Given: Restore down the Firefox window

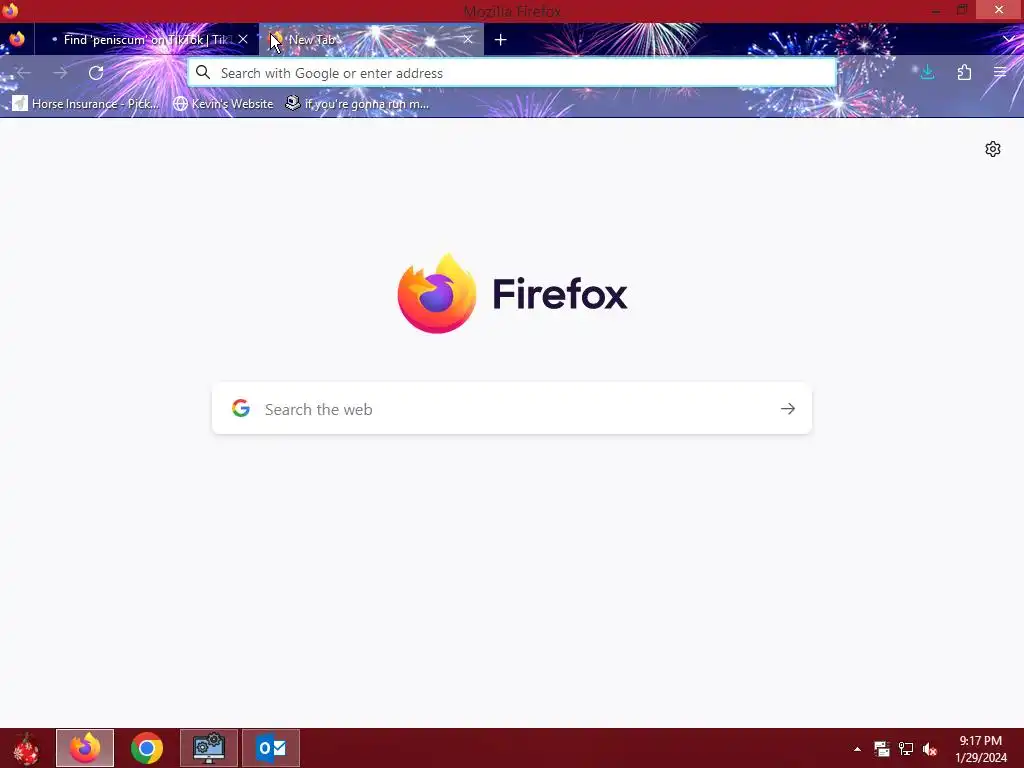Looking at the screenshot, I should pos(962,10).
